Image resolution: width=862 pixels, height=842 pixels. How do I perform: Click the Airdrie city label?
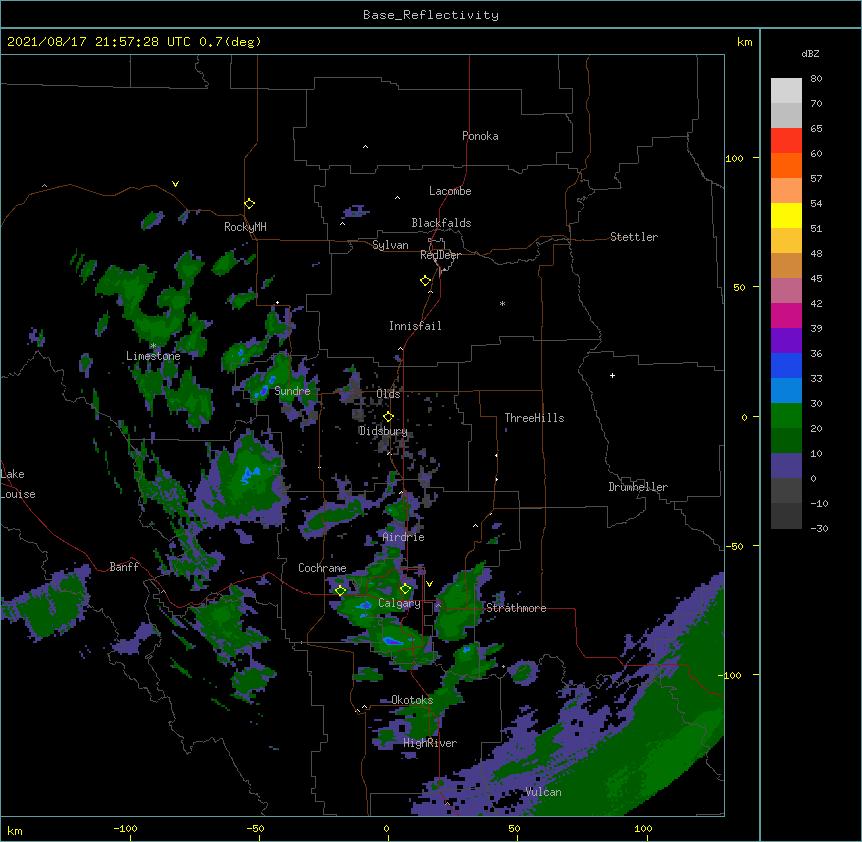point(404,537)
